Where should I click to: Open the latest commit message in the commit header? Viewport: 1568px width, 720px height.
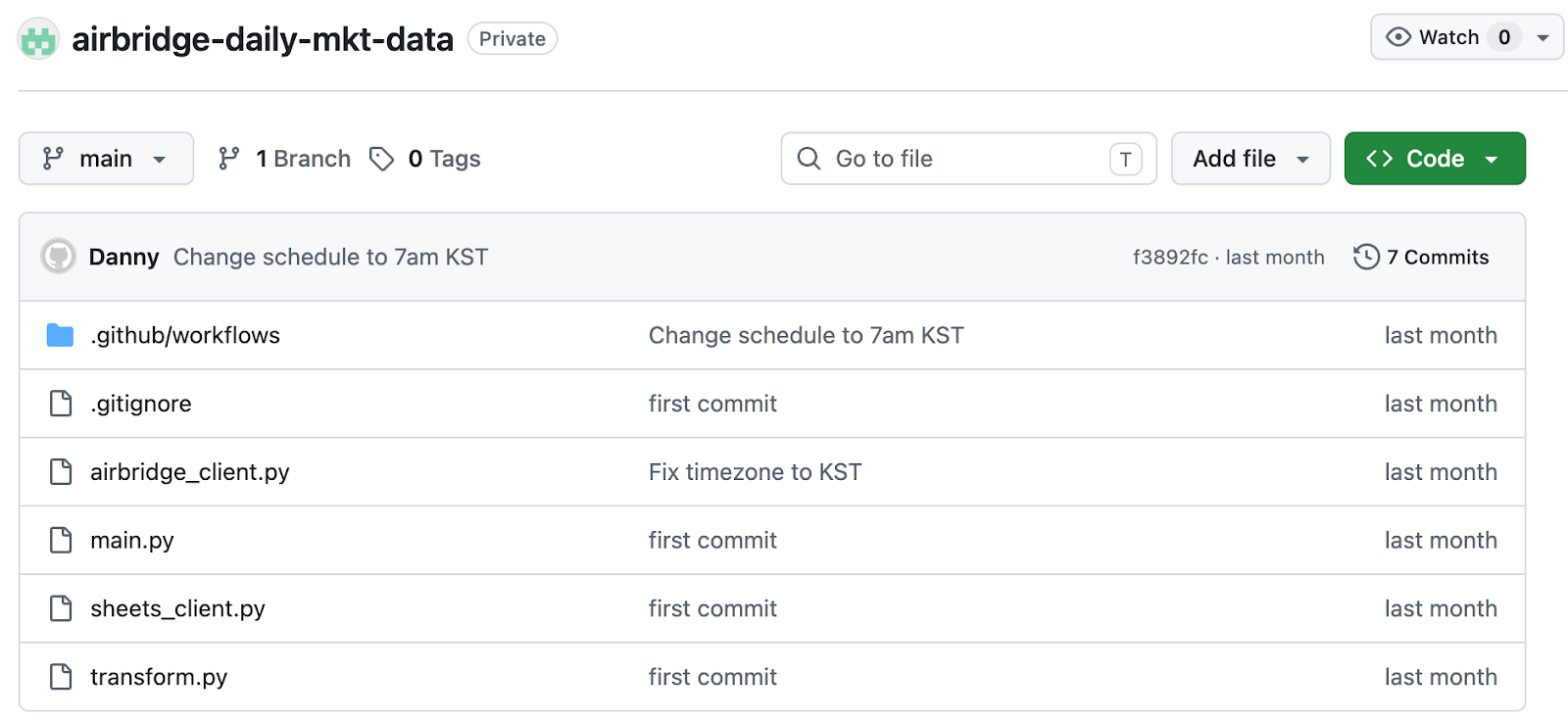click(x=330, y=257)
